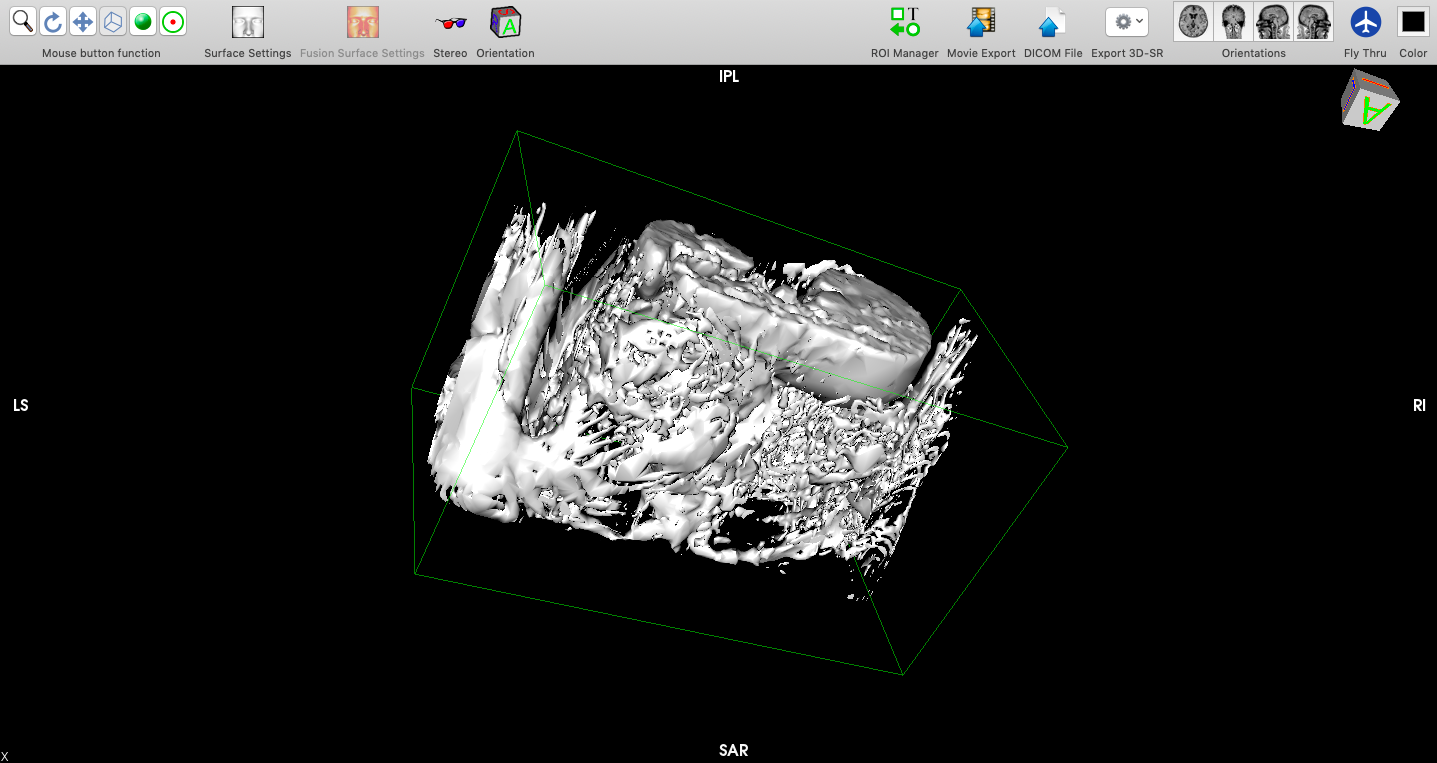This screenshot has height=763, width=1437.
Task: Start Fly Thru airplane mode
Action: (x=1365, y=22)
